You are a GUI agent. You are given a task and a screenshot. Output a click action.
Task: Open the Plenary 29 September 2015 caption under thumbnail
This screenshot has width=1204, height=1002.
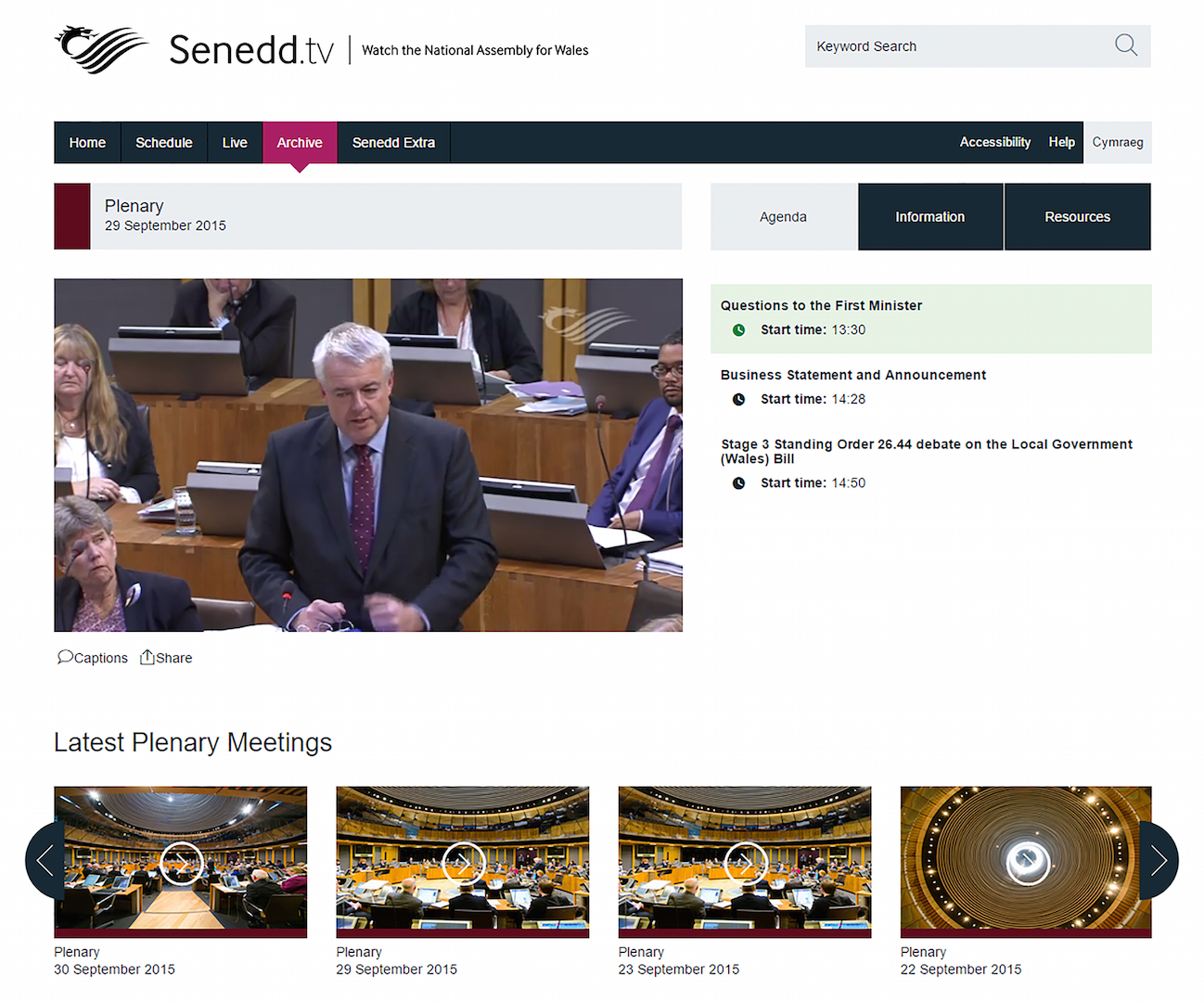click(x=396, y=960)
